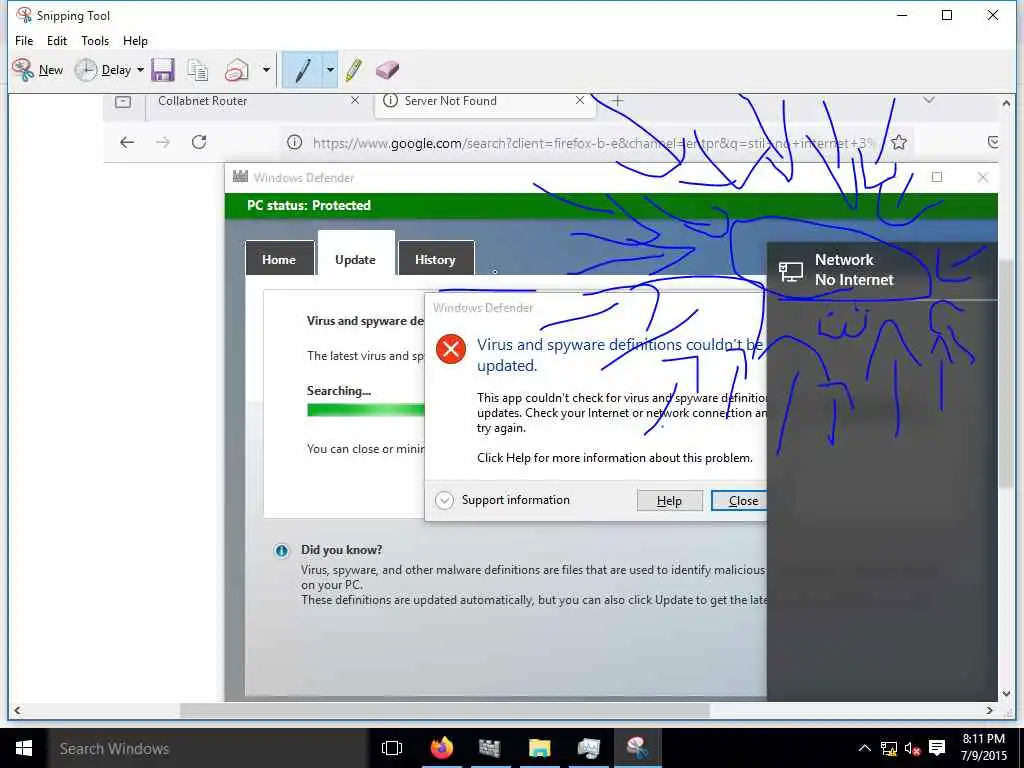The image size is (1024, 768).
Task: Select the Pen tool in Snipping Tool
Action: (x=302, y=70)
